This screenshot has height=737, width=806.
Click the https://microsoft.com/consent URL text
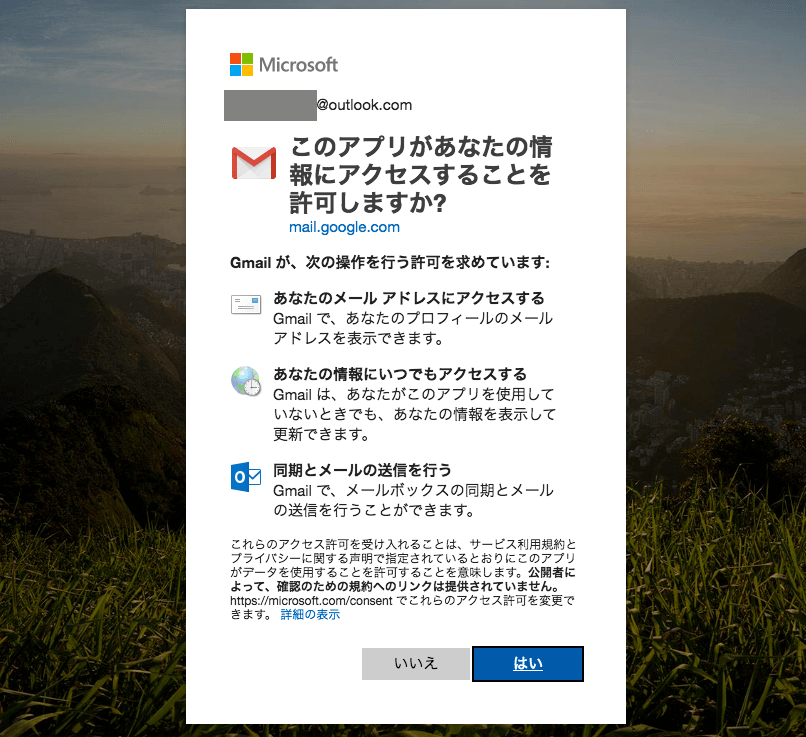pos(311,600)
